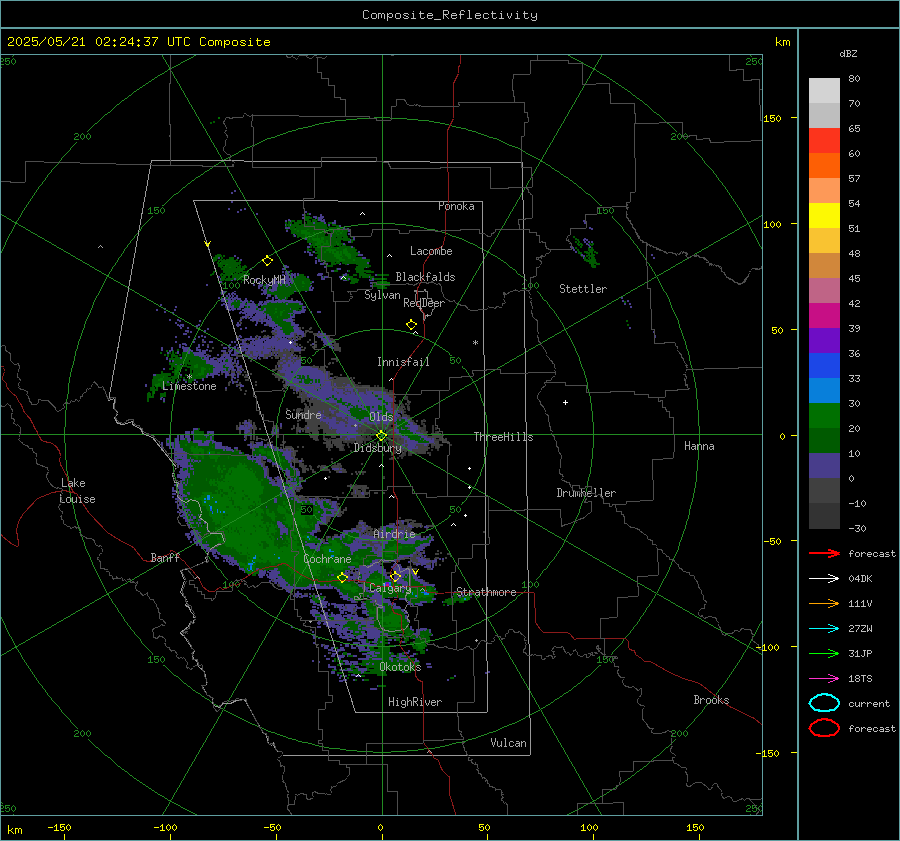Click the red forecast arrow icon
The width and height of the screenshot is (900, 841).
coord(824,553)
